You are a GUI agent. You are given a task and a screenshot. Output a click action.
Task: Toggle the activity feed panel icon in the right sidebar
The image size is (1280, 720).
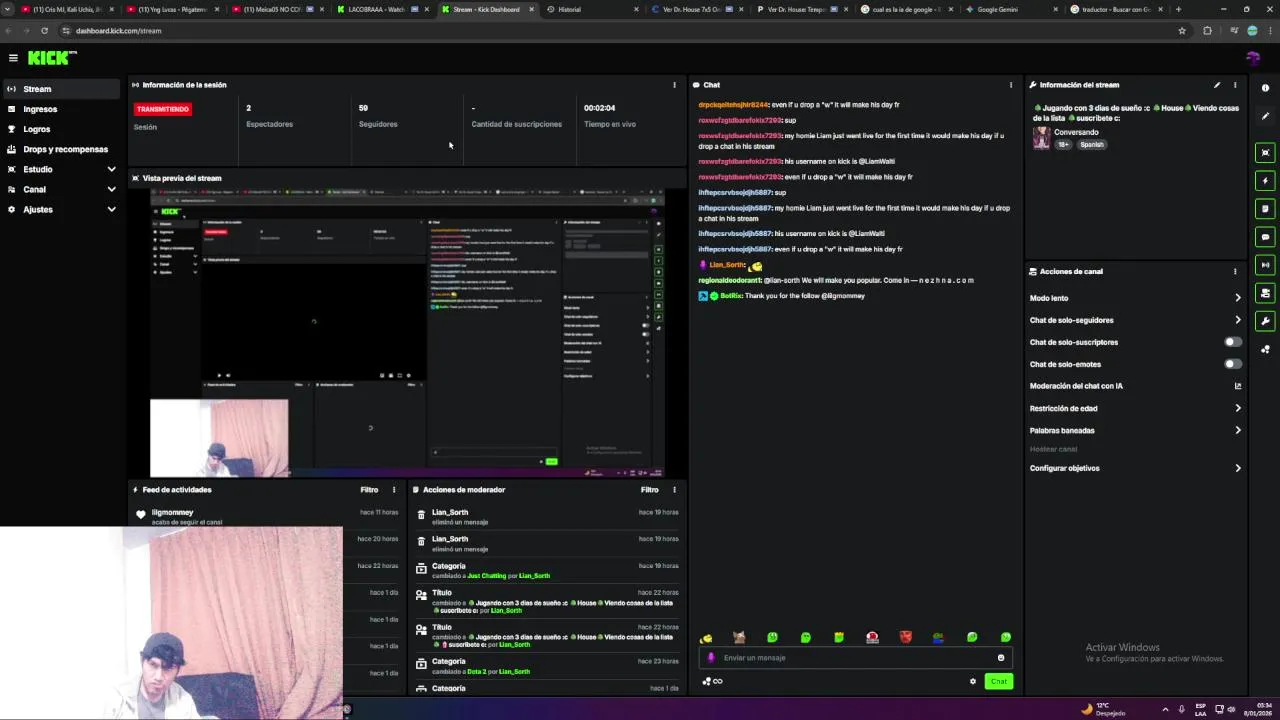click(x=1265, y=209)
